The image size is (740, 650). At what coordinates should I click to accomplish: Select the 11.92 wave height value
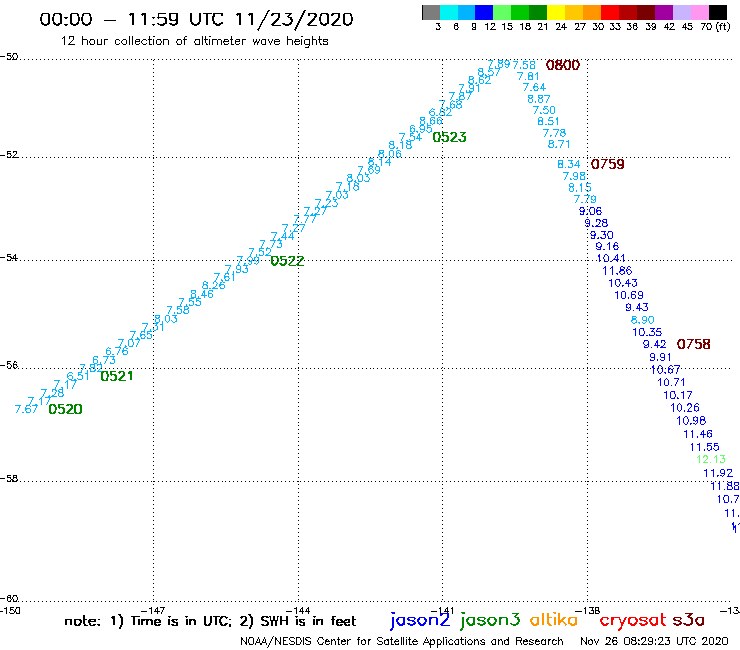[x=718, y=473]
